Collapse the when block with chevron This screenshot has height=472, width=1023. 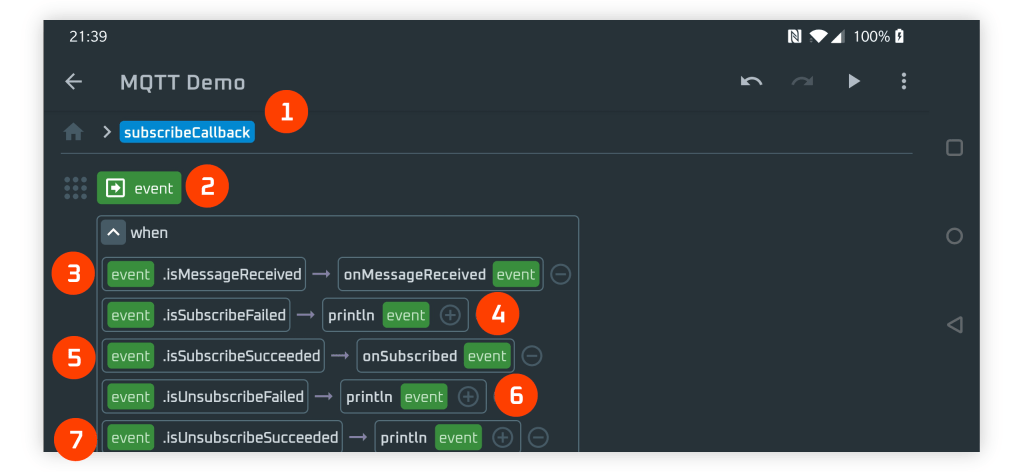click(x=114, y=233)
